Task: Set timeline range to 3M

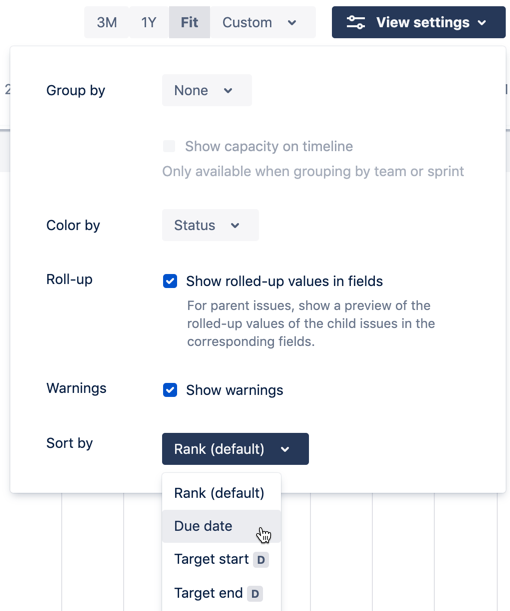Action: tap(107, 22)
